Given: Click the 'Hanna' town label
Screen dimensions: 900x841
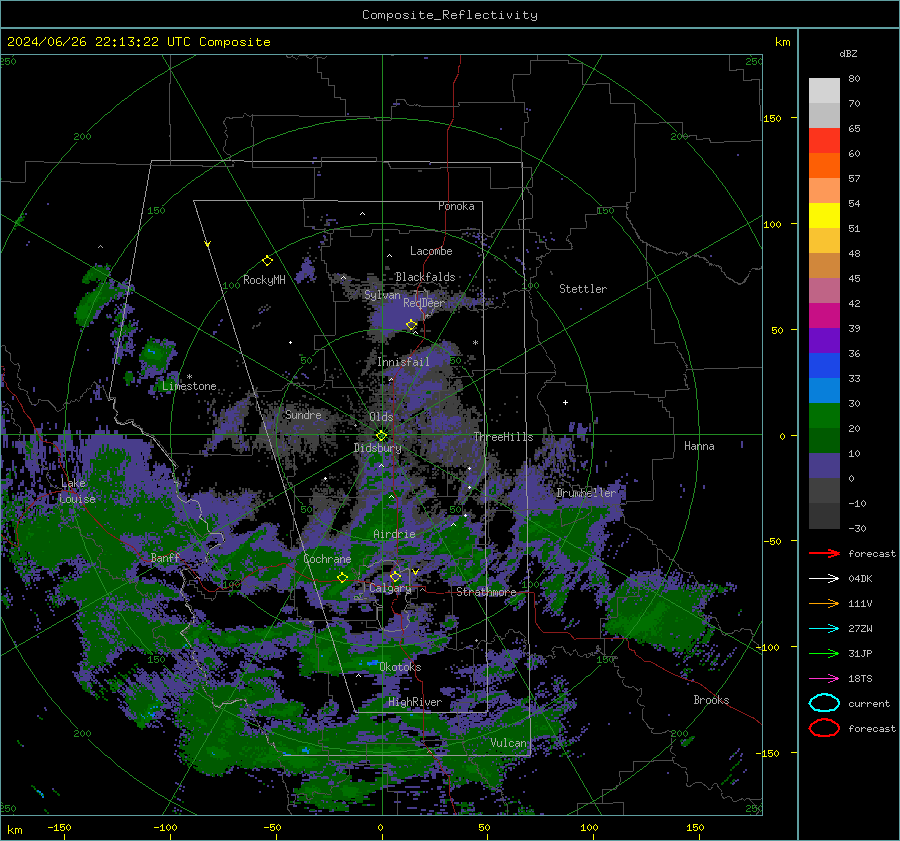Looking at the screenshot, I should [699, 446].
